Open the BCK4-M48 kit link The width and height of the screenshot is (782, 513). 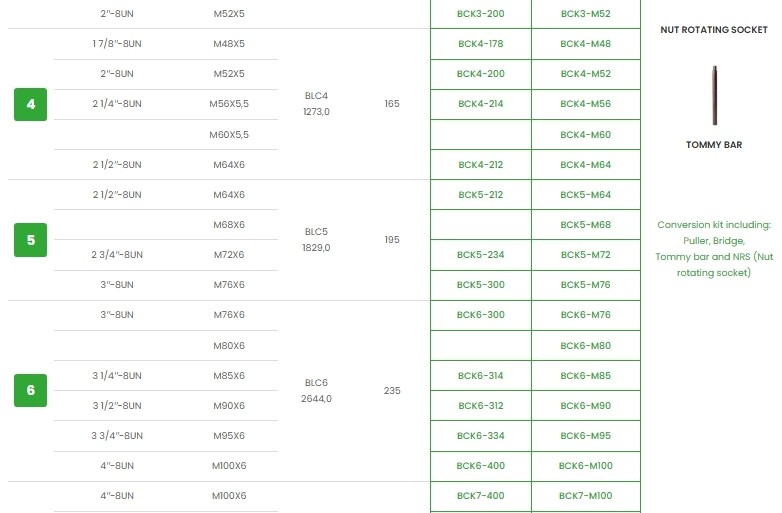pyautogui.click(x=586, y=44)
